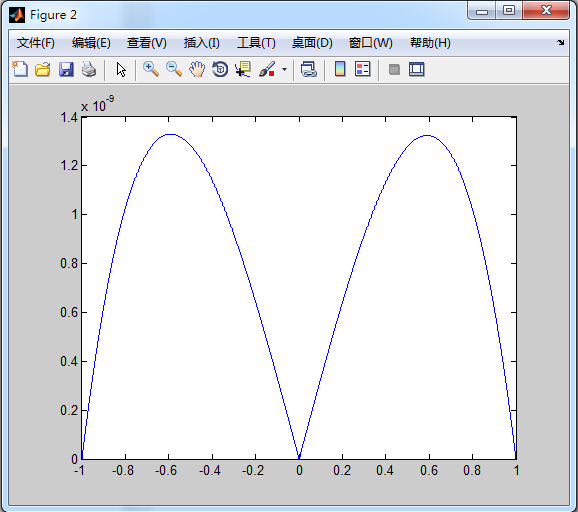The width and height of the screenshot is (578, 512).
Task: Expand the brush color dropdown arrow
Action: tap(284, 69)
